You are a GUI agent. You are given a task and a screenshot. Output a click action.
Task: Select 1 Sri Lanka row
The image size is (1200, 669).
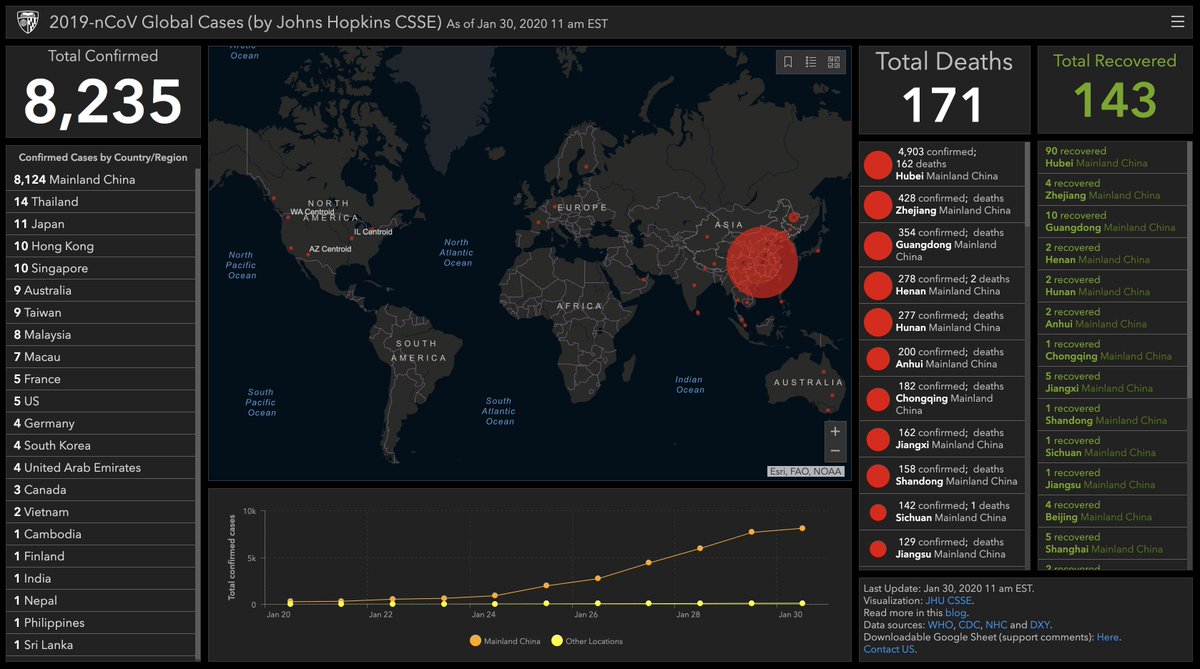click(x=102, y=645)
